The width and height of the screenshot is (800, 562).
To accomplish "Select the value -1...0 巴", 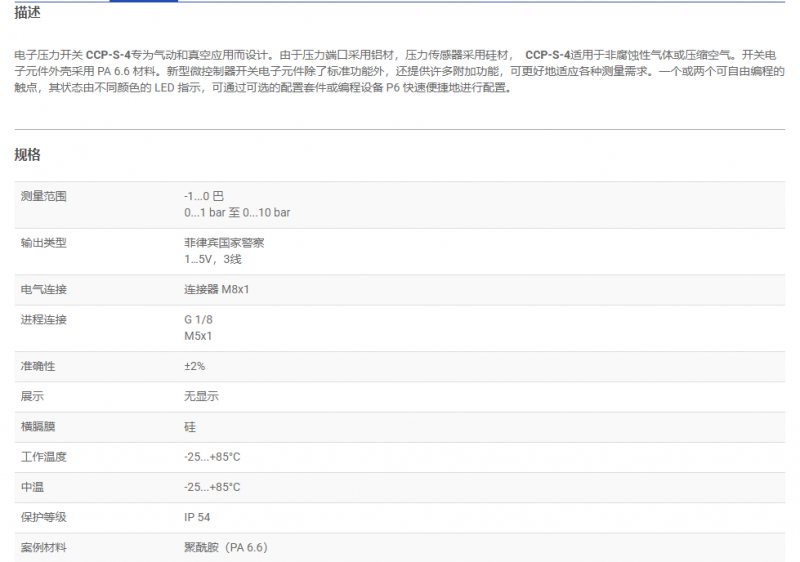I will click(x=204, y=196).
